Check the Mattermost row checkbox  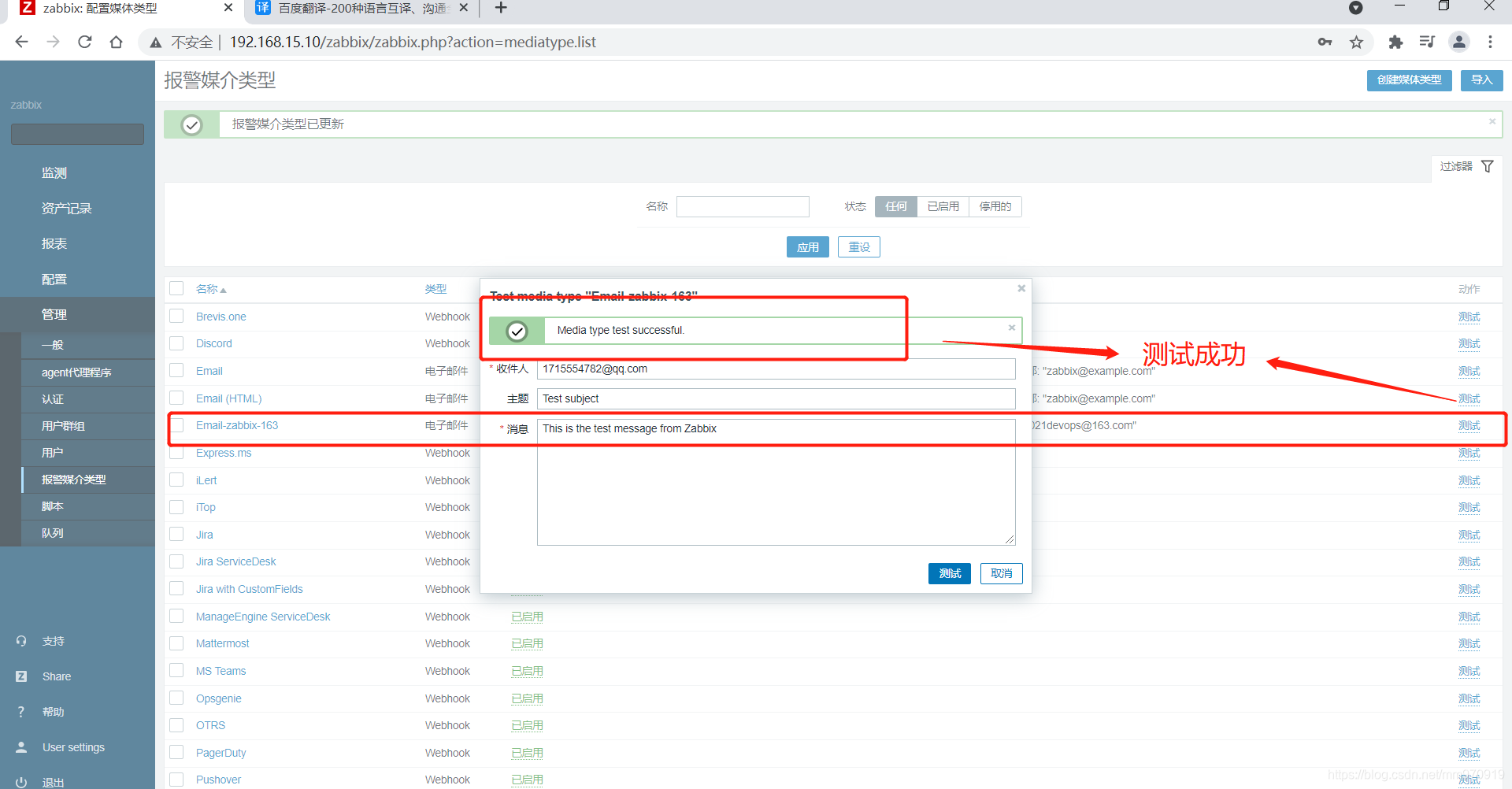click(x=176, y=643)
